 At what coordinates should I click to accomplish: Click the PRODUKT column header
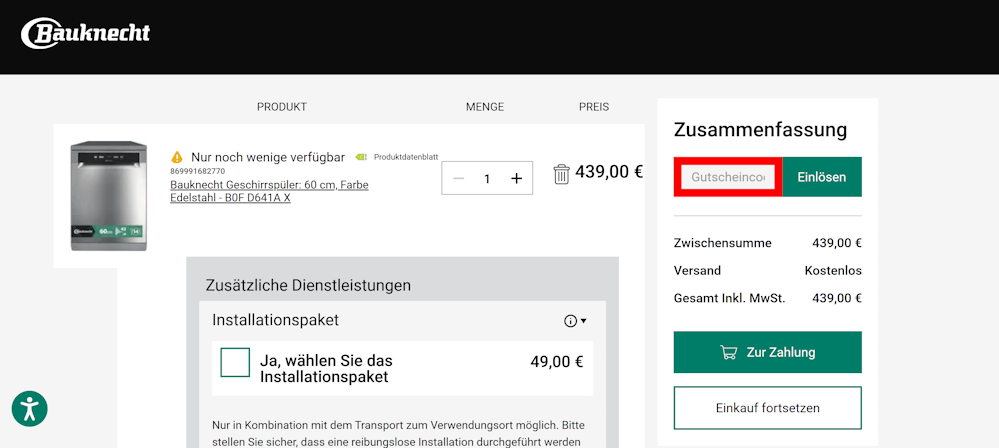(282, 107)
